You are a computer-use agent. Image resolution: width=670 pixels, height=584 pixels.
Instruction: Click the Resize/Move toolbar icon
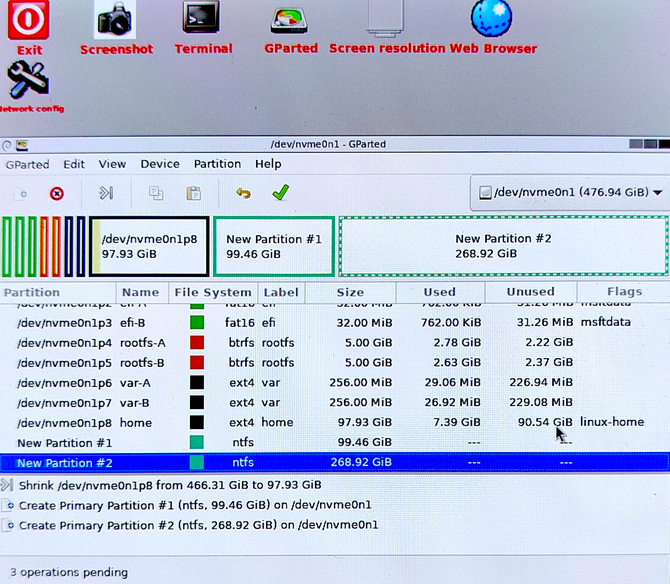(106, 193)
